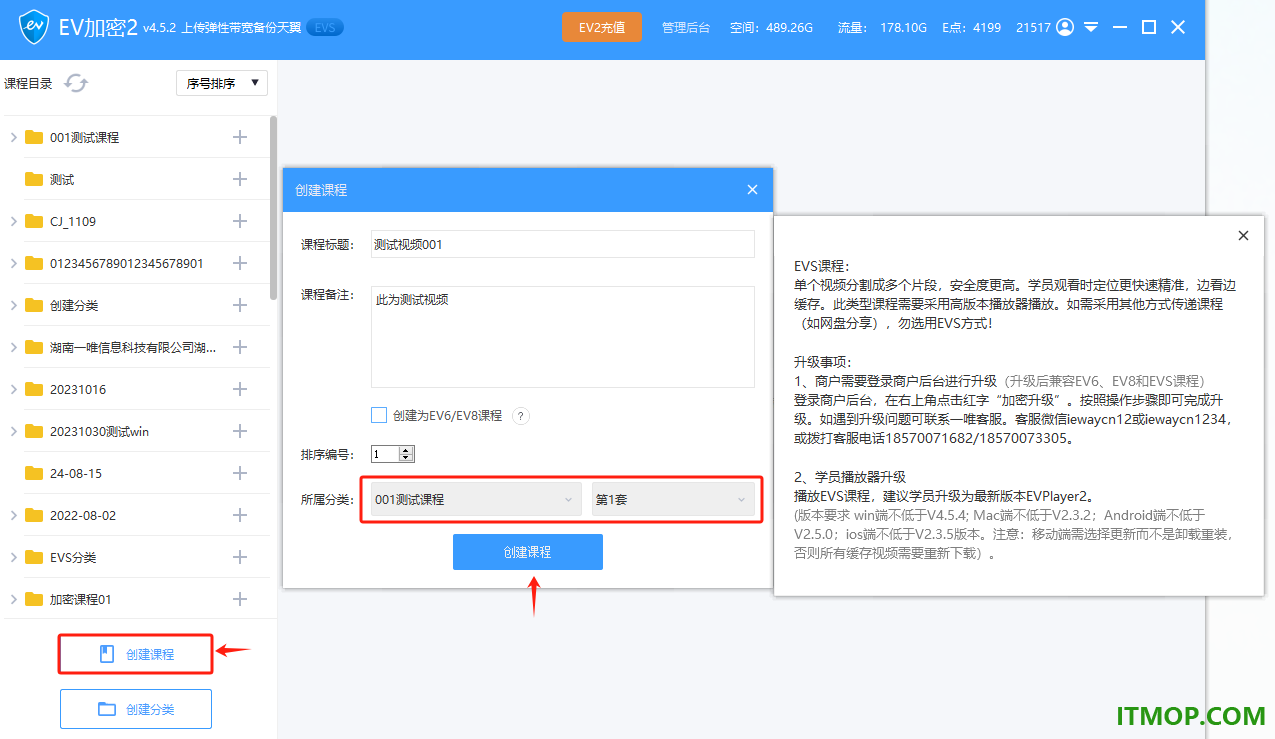Image resolution: width=1275 pixels, height=739 pixels.
Task: Expand the 加密课程01 folder chevron
Action: [x=13, y=599]
